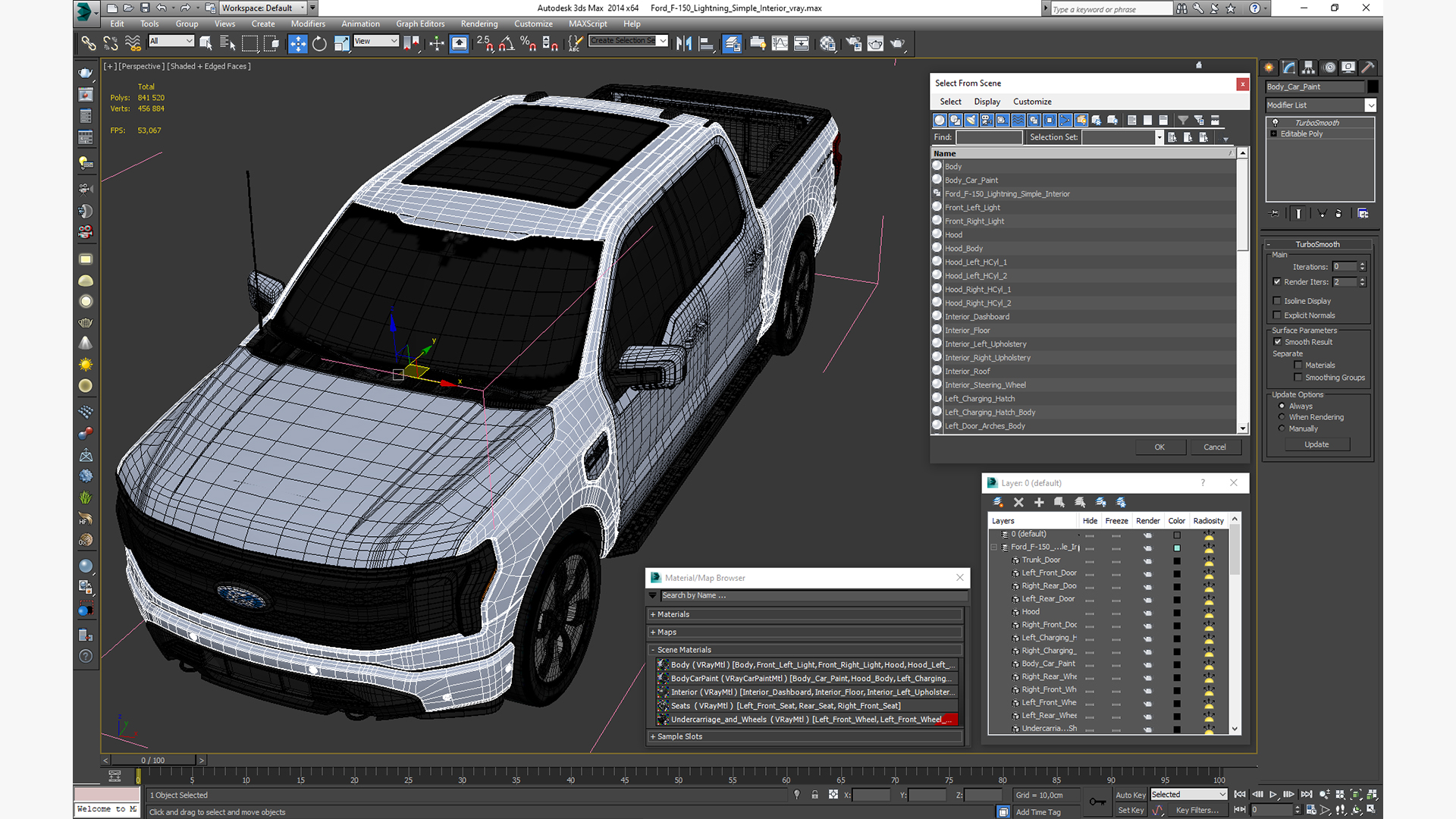Screen dimensions: 1456x819
Task: Switch to the Create command panel
Action: coord(1269,67)
